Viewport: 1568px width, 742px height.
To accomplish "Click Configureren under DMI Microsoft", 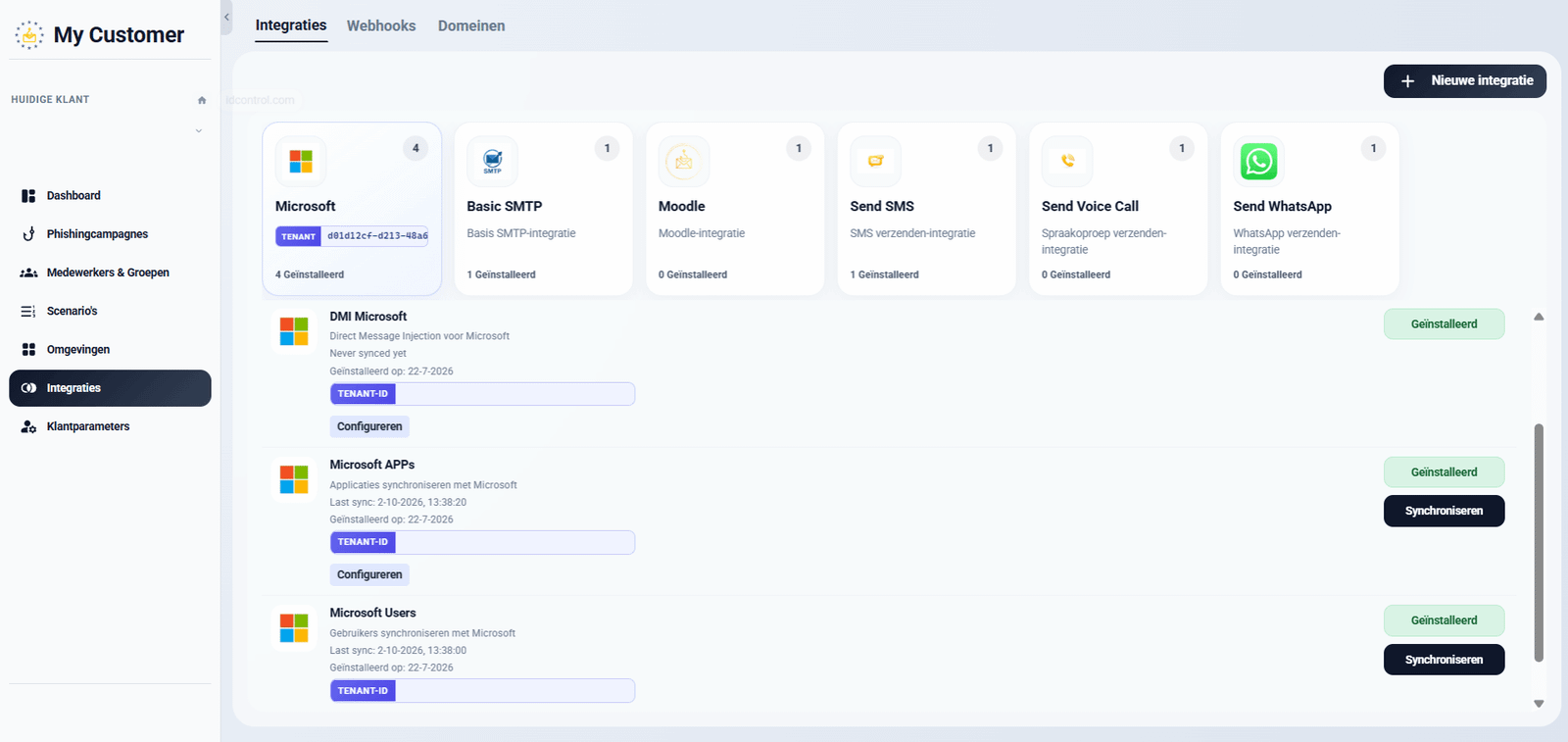I will coord(369,426).
